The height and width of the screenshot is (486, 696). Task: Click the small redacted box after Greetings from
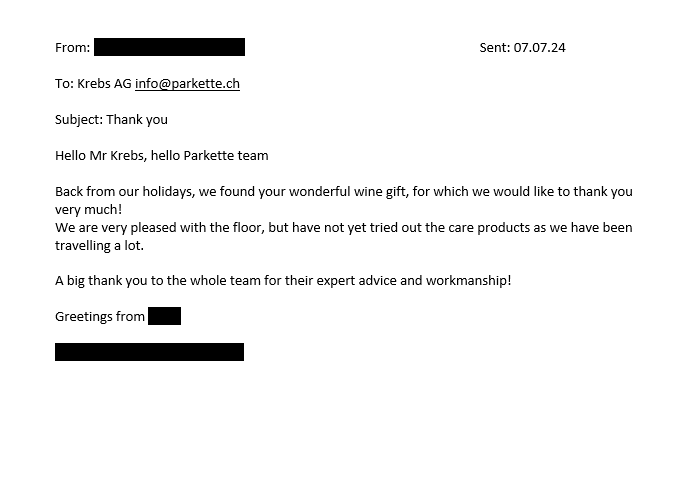point(164,316)
